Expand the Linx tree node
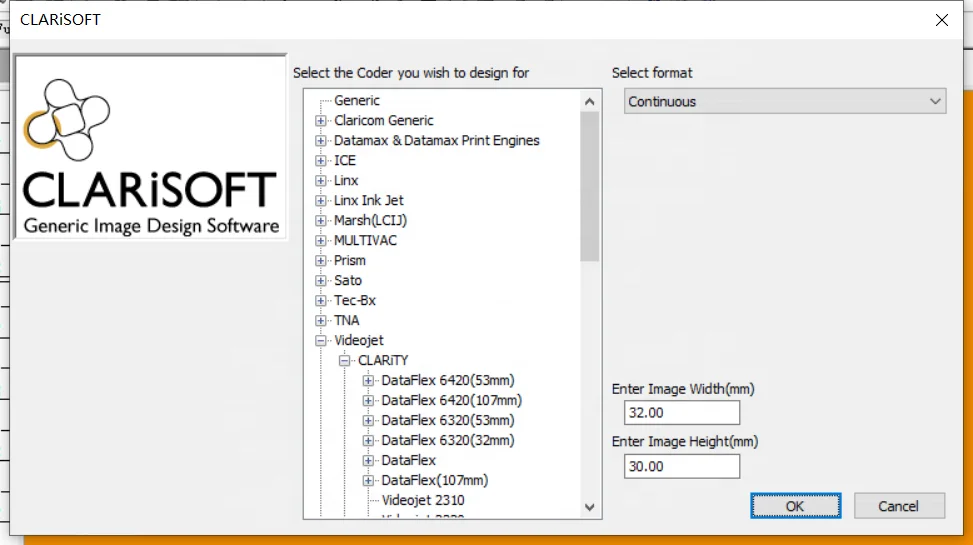 pos(321,181)
